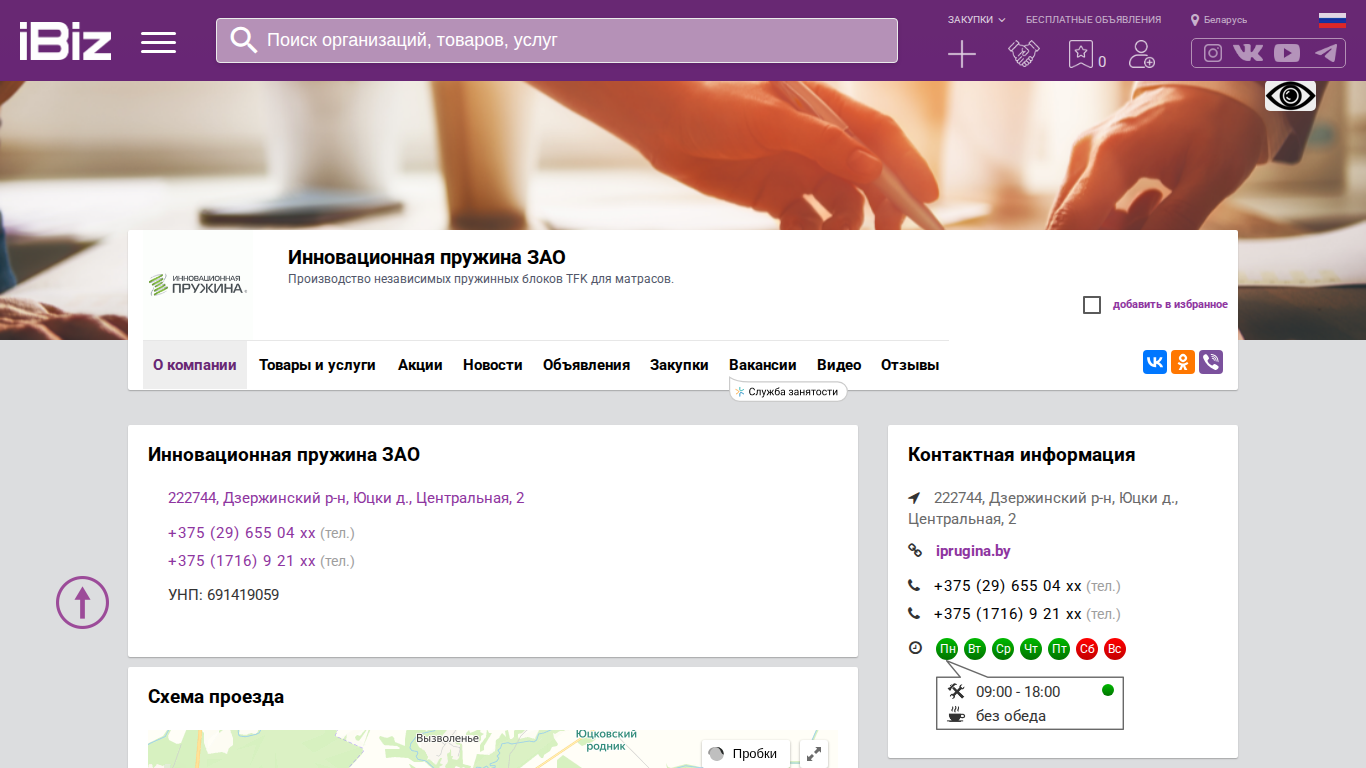This screenshot has height=768, width=1366.
Task: Toggle accessibility eye icon on banner
Action: [x=1290, y=96]
